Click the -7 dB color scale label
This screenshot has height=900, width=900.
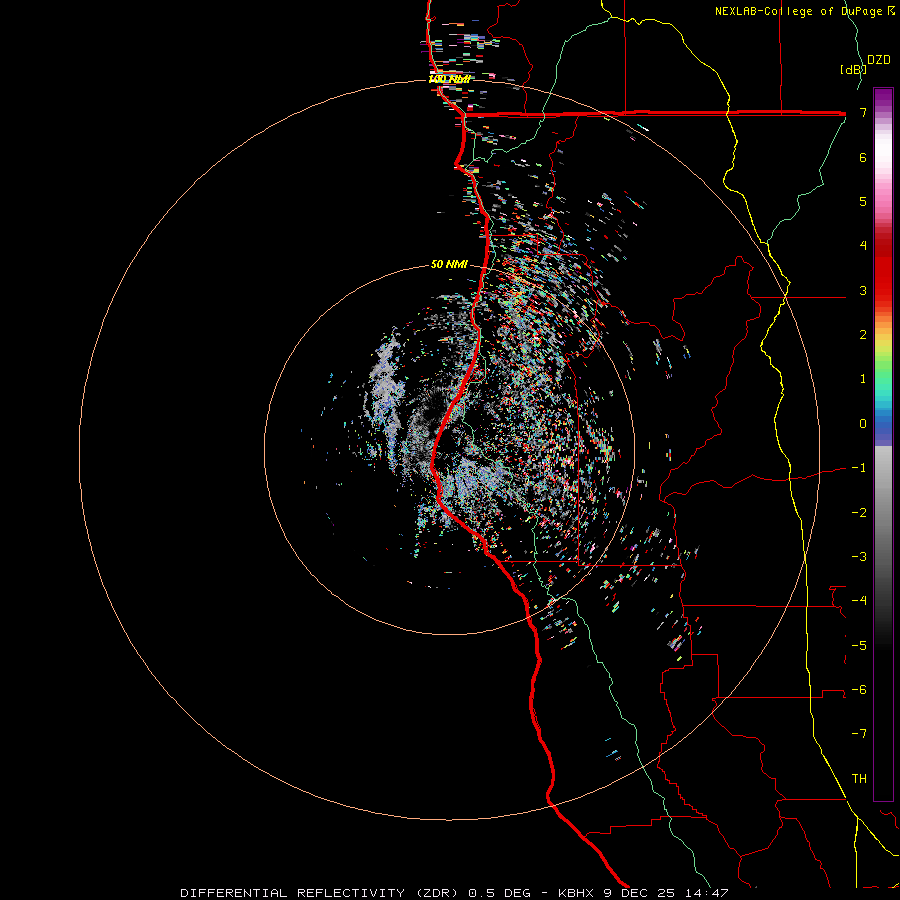click(859, 734)
